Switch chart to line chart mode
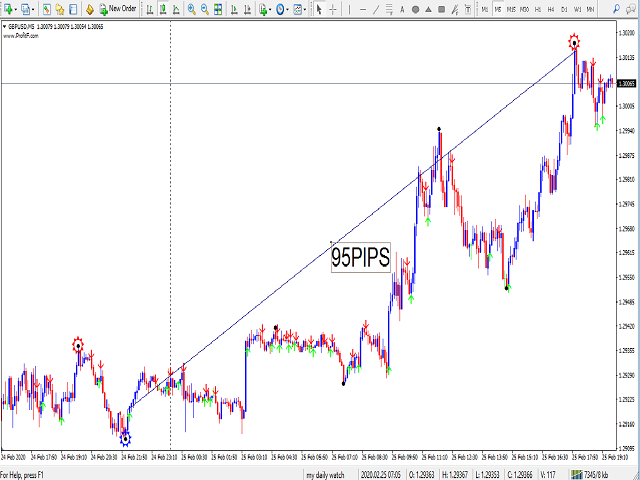This screenshot has width=640, height=480. (176, 9)
